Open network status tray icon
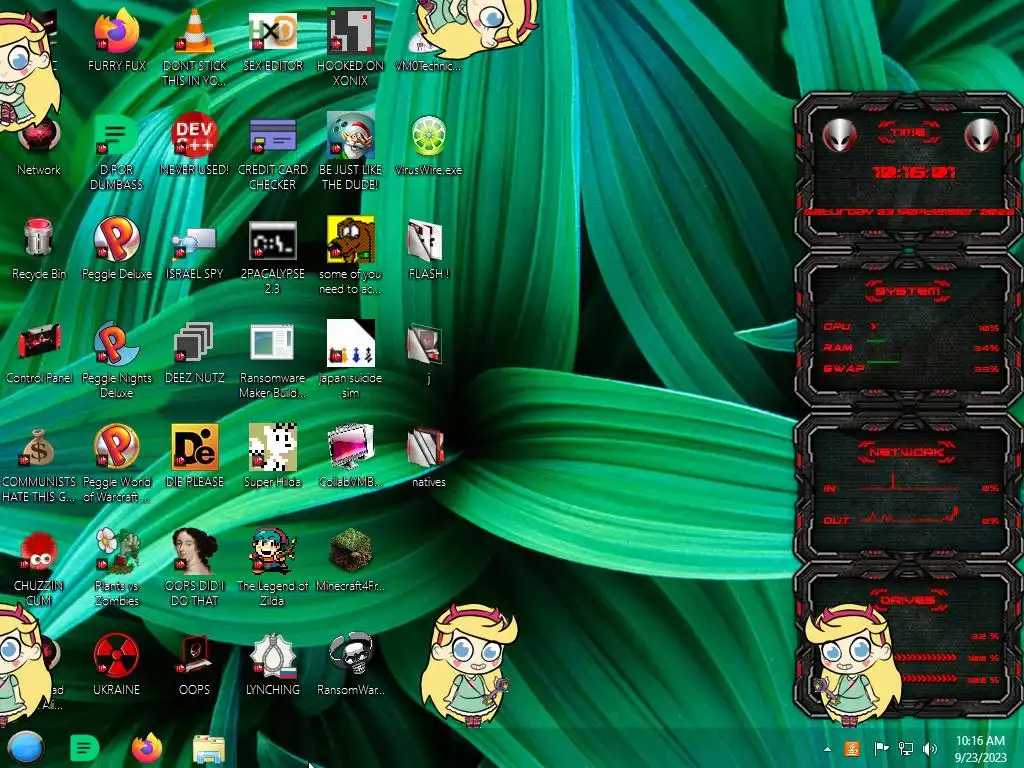The image size is (1024, 768). 906,749
